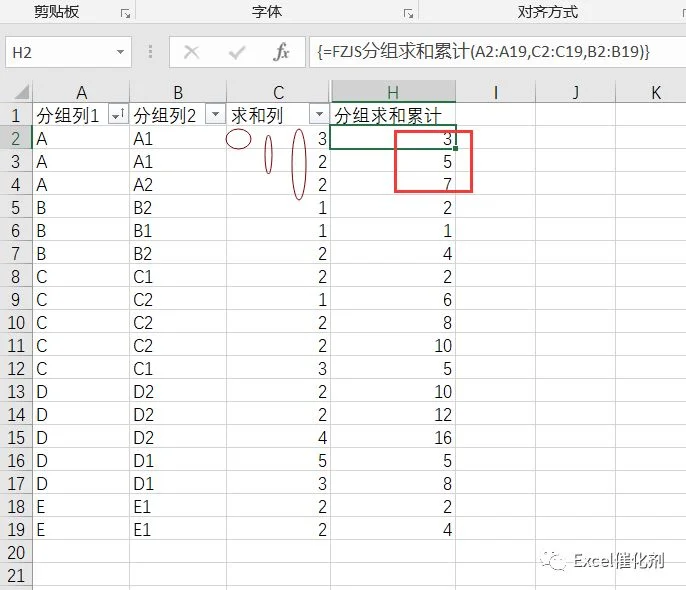Screen dimensions: 686x590
Task: Select column I header
Action: point(496,92)
